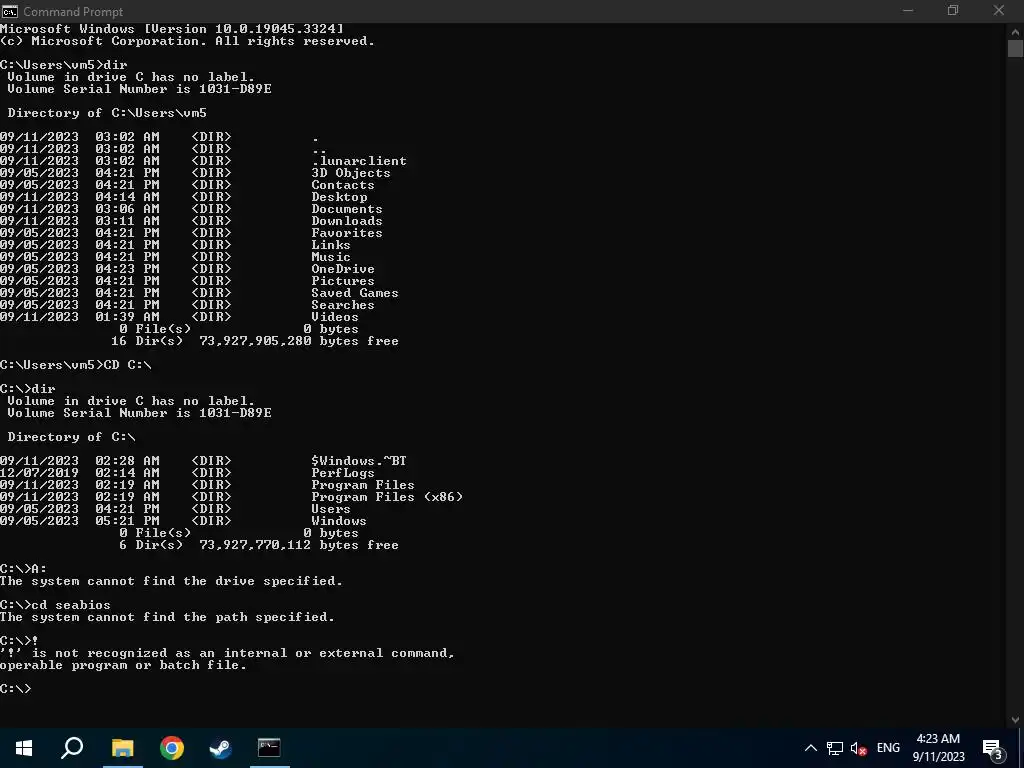Click the 'cd seabios' command line
Screen dimensions: 1024x768
coord(56,605)
